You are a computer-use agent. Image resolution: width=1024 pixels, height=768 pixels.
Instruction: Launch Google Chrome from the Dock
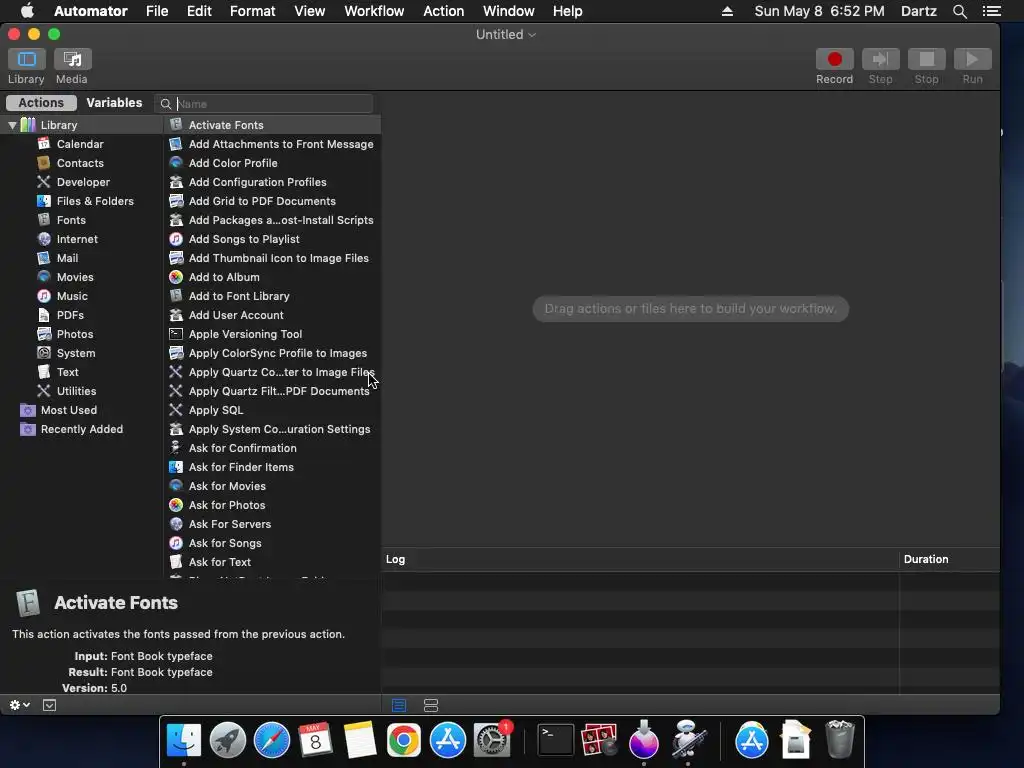coord(404,740)
